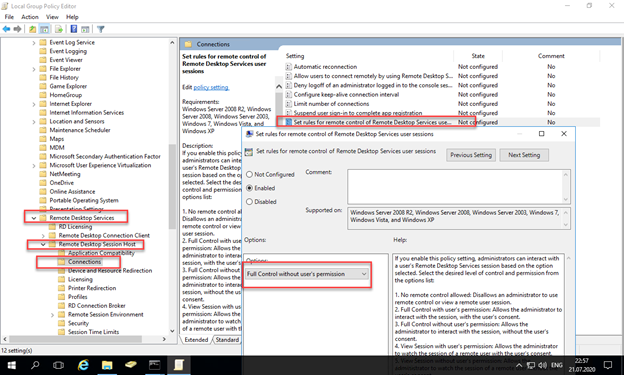Click the policy setting link
The image size is (624, 375).
pyautogui.click(x=211, y=88)
